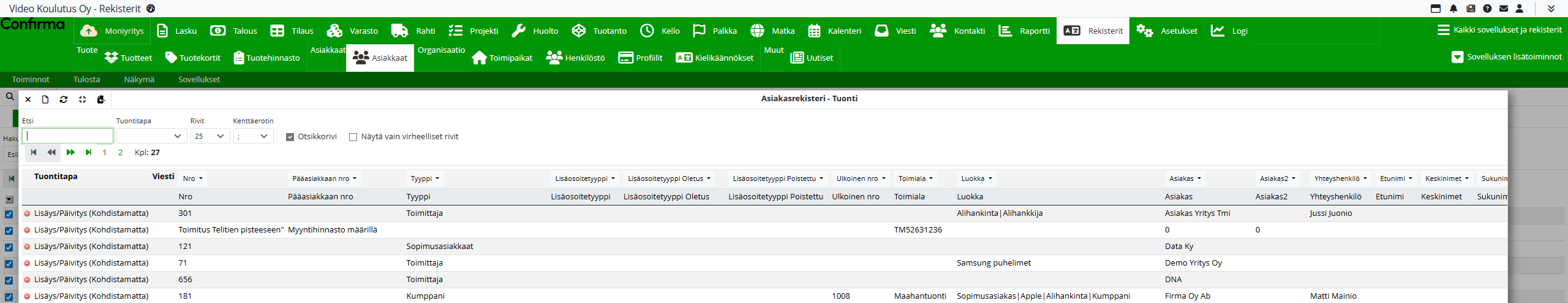Click the import file icon in toolbar

click(101, 99)
